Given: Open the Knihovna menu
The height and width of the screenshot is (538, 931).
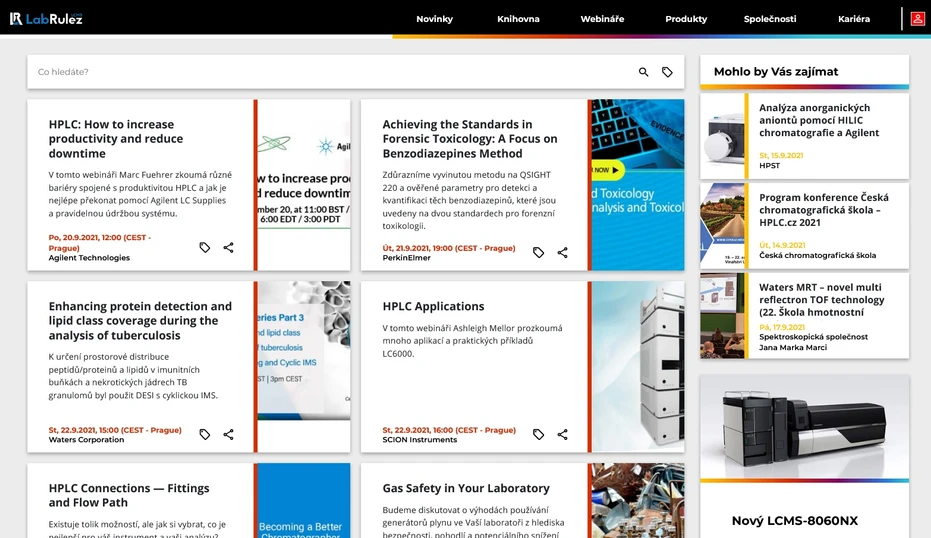Looking at the screenshot, I should pyautogui.click(x=518, y=19).
